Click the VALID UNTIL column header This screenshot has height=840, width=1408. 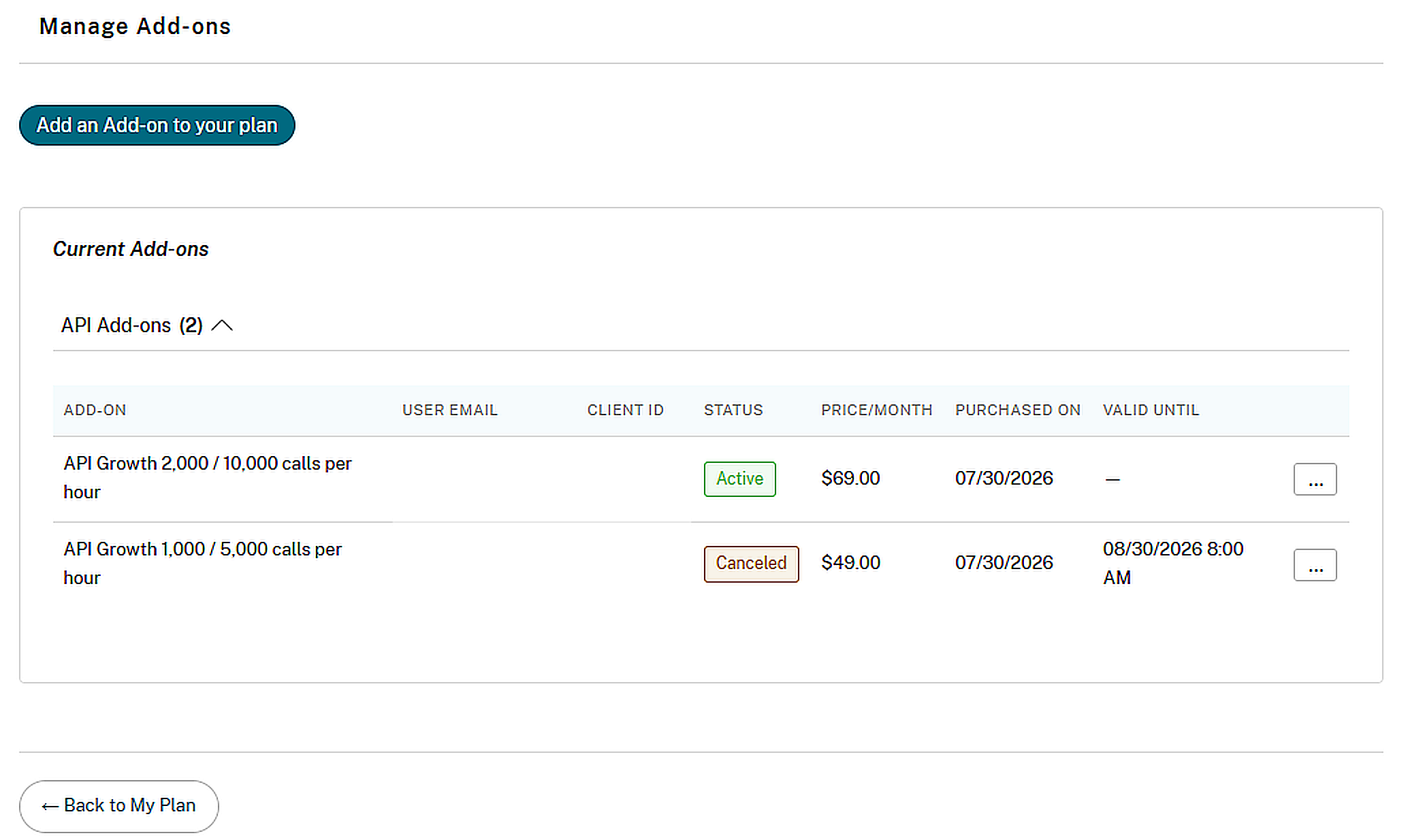tap(1151, 410)
